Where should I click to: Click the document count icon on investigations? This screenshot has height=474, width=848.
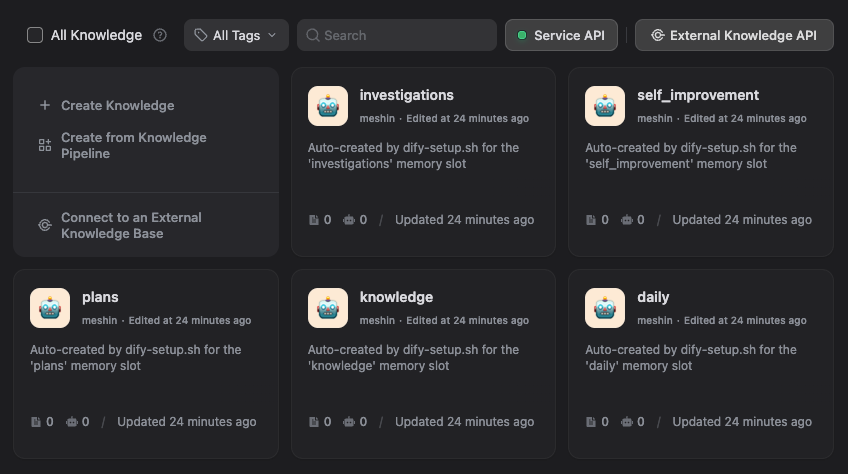[x=314, y=220]
